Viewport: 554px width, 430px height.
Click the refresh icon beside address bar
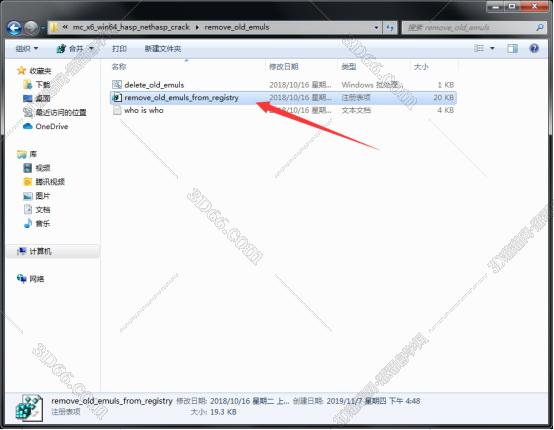point(390,27)
